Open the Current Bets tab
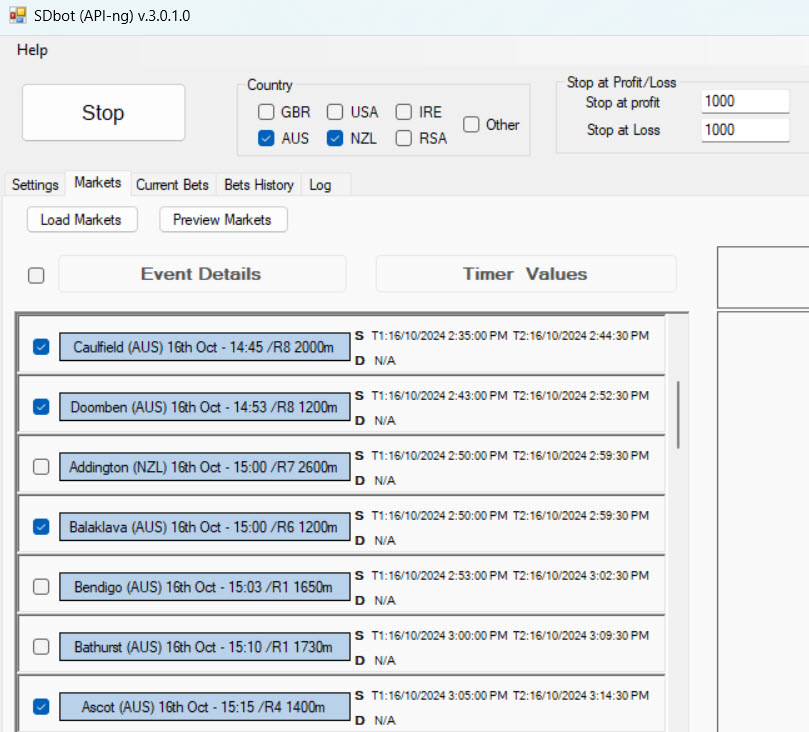809x732 pixels. pyautogui.click(x=172, y=185)
